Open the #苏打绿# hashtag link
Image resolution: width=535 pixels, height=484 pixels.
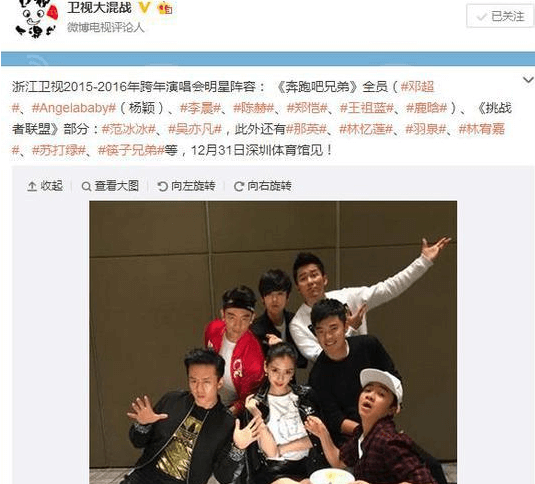[x=58, y=150]
